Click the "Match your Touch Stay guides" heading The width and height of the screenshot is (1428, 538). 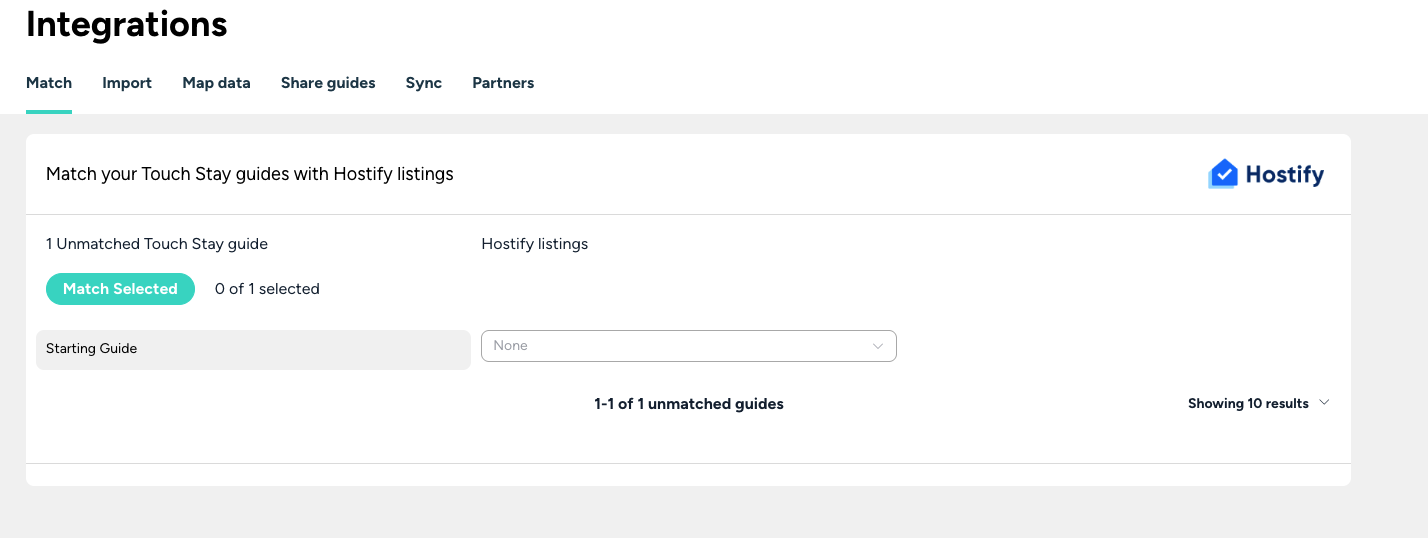(x=250, y=174)
